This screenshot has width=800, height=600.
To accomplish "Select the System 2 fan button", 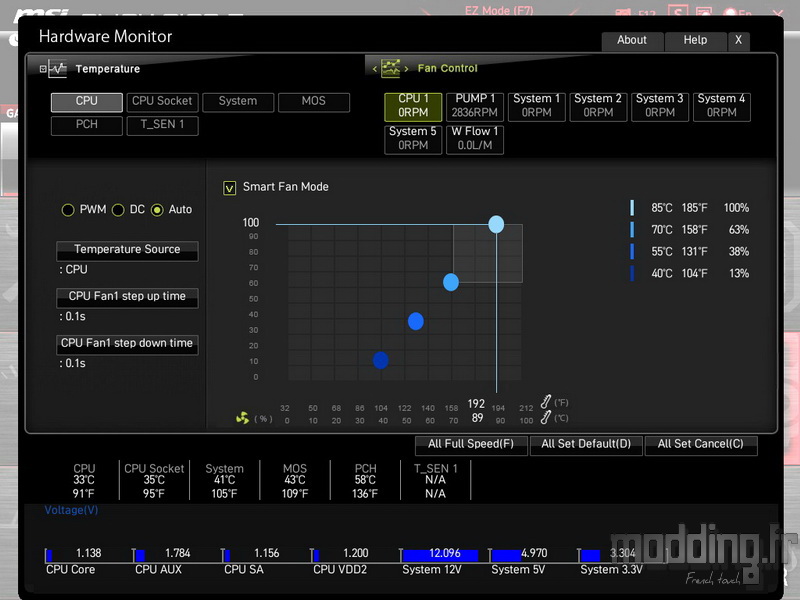I will [x=598, y=106].
